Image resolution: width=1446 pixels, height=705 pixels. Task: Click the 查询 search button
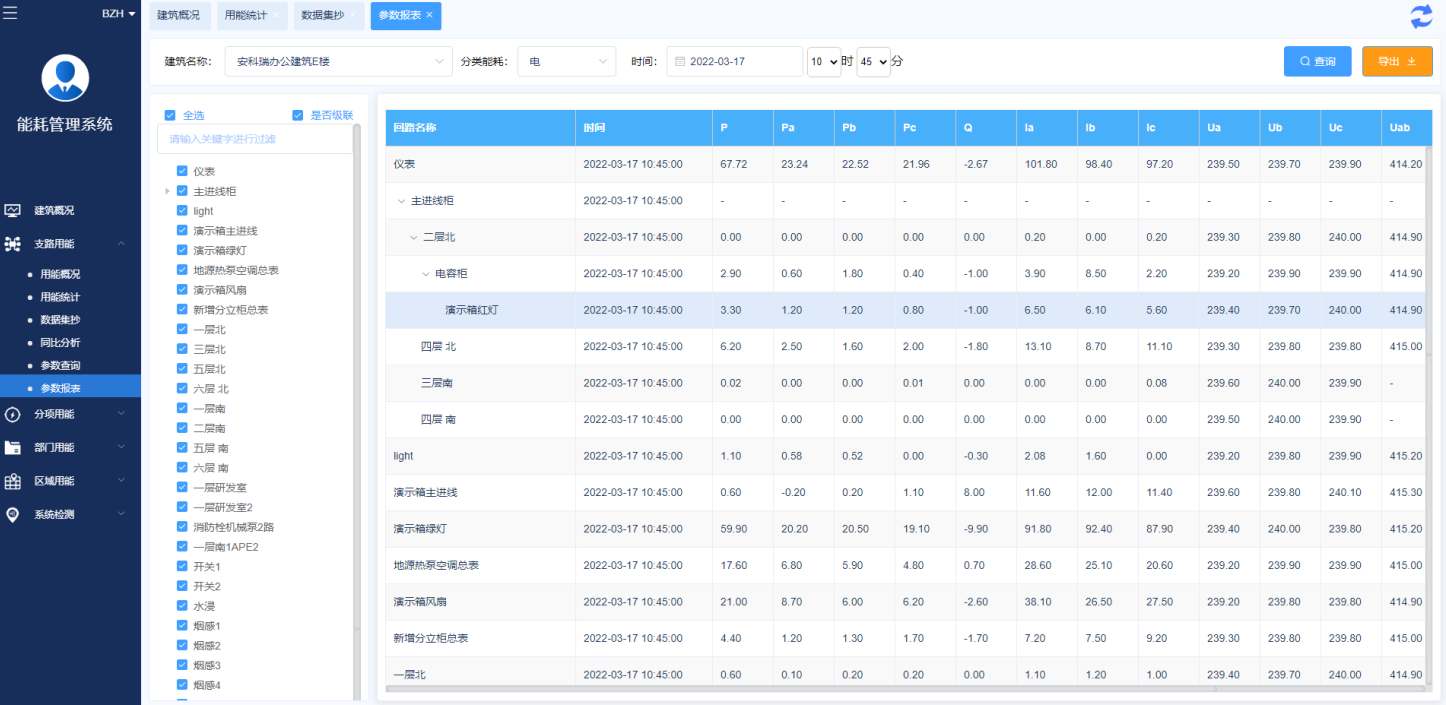(x=1318, y=61)
